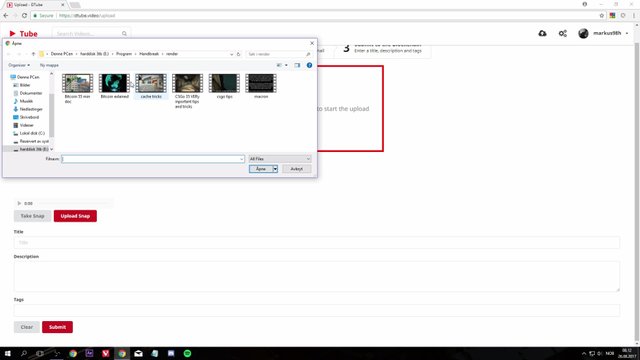Screen dimensions: 640x360
Task: Click the browser URL address bar
Action: click(x=314, y=16)
